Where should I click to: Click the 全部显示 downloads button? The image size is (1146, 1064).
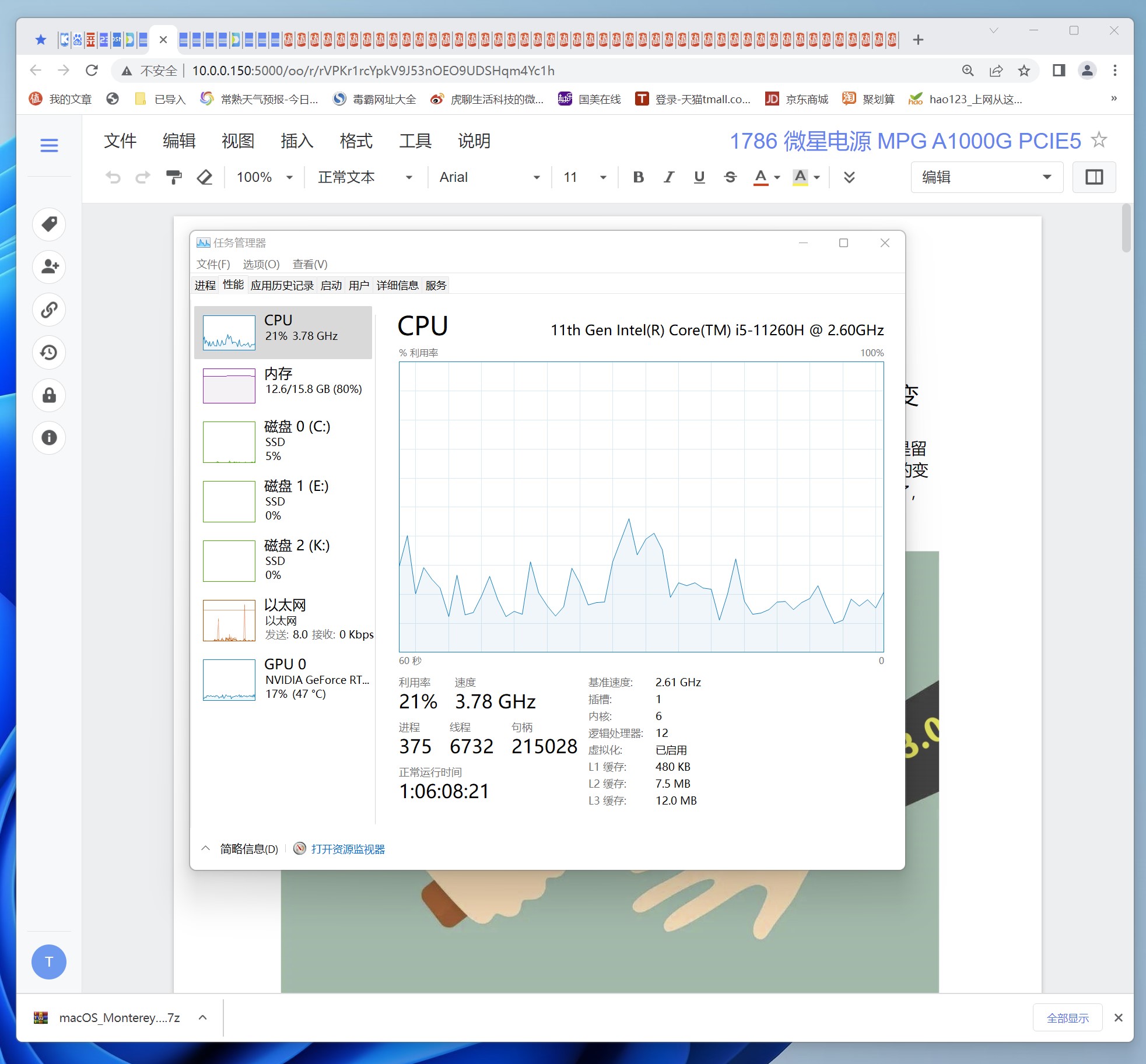pyautogui.click(x=1067, y=1018)
